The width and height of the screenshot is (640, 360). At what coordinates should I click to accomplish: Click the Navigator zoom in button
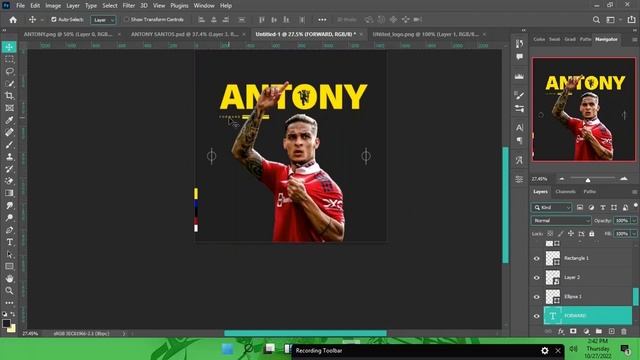[x=624, y=179]
